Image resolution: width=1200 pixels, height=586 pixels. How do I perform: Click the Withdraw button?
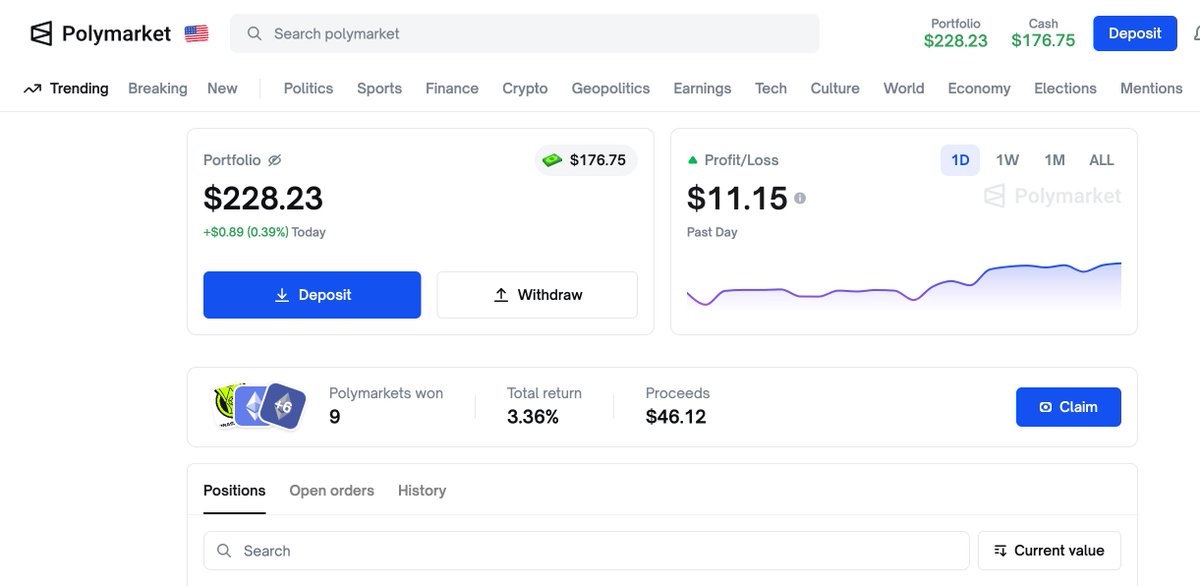pos(537,295)
